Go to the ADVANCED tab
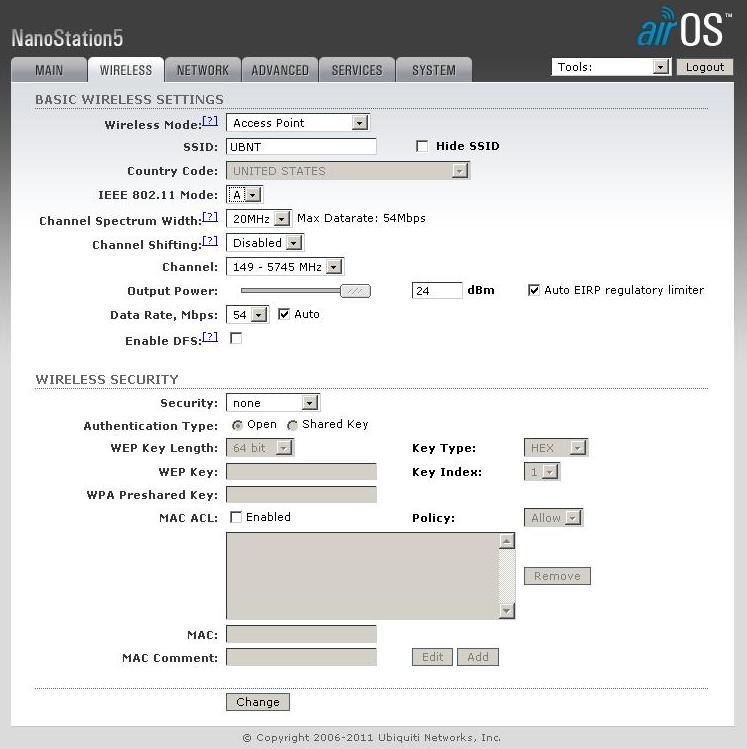The image size is (747, 749). (280, 70)
